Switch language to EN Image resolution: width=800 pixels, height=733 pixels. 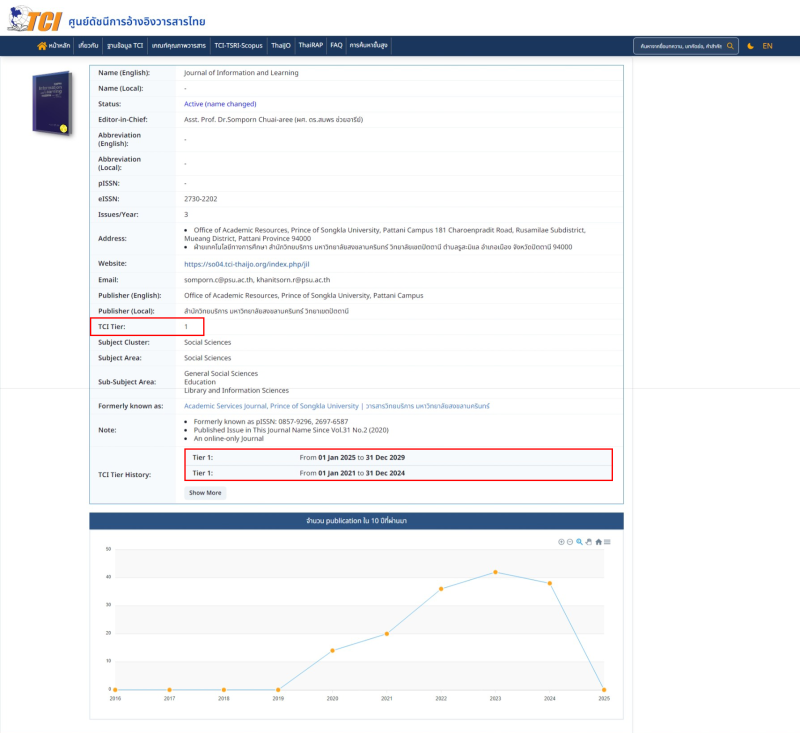click(767, 46)
